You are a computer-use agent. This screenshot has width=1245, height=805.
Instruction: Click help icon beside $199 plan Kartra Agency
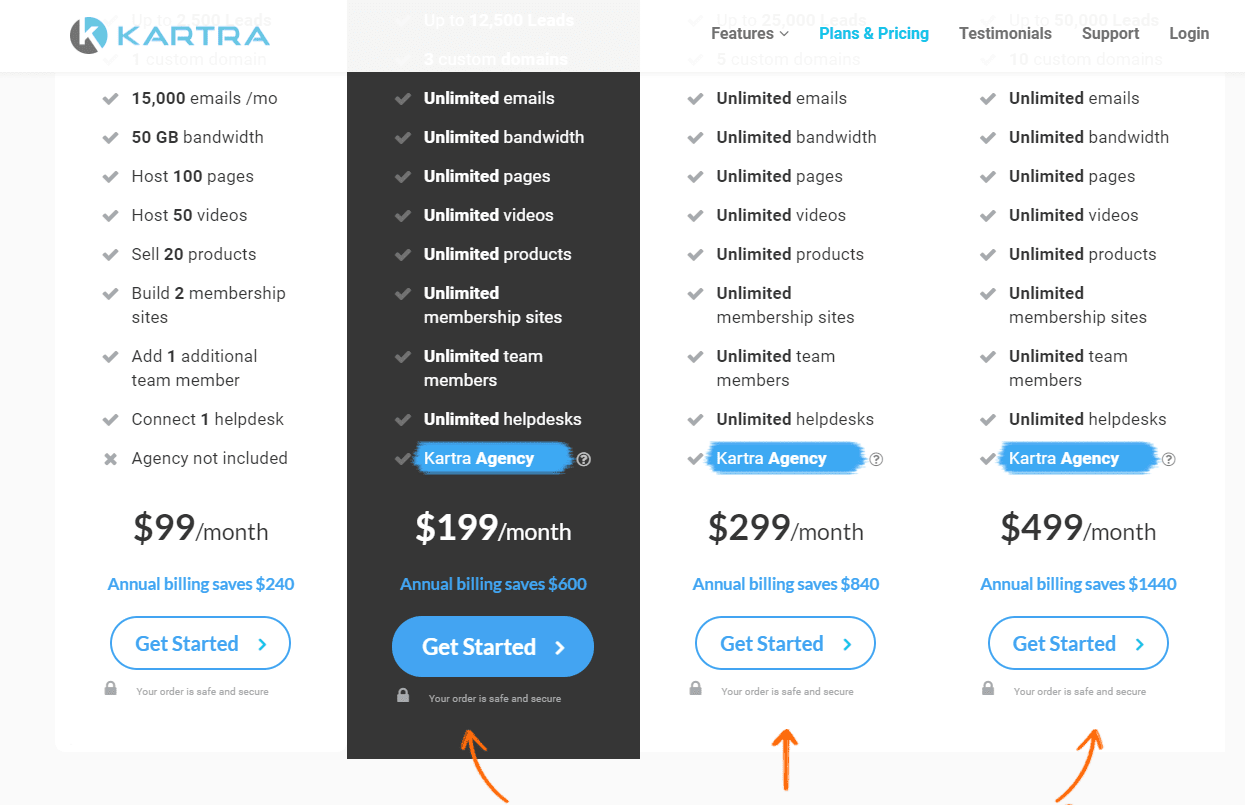pos(584,459)
